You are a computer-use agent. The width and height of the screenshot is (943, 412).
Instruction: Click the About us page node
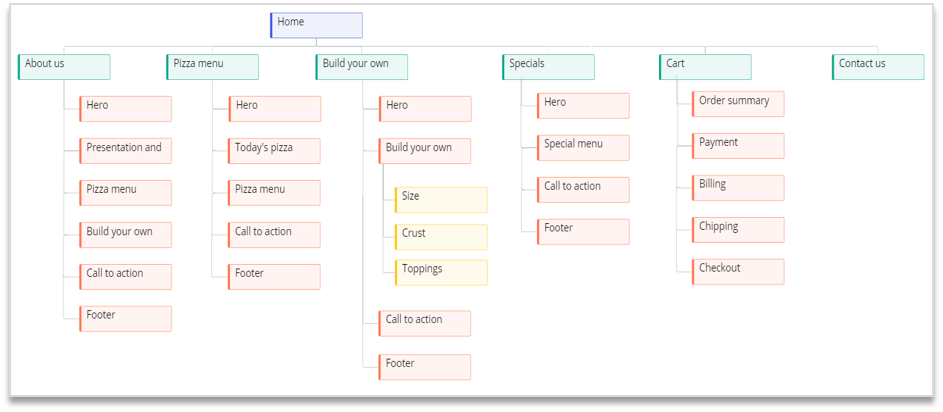pyautogui.click(x=64, y=67)
